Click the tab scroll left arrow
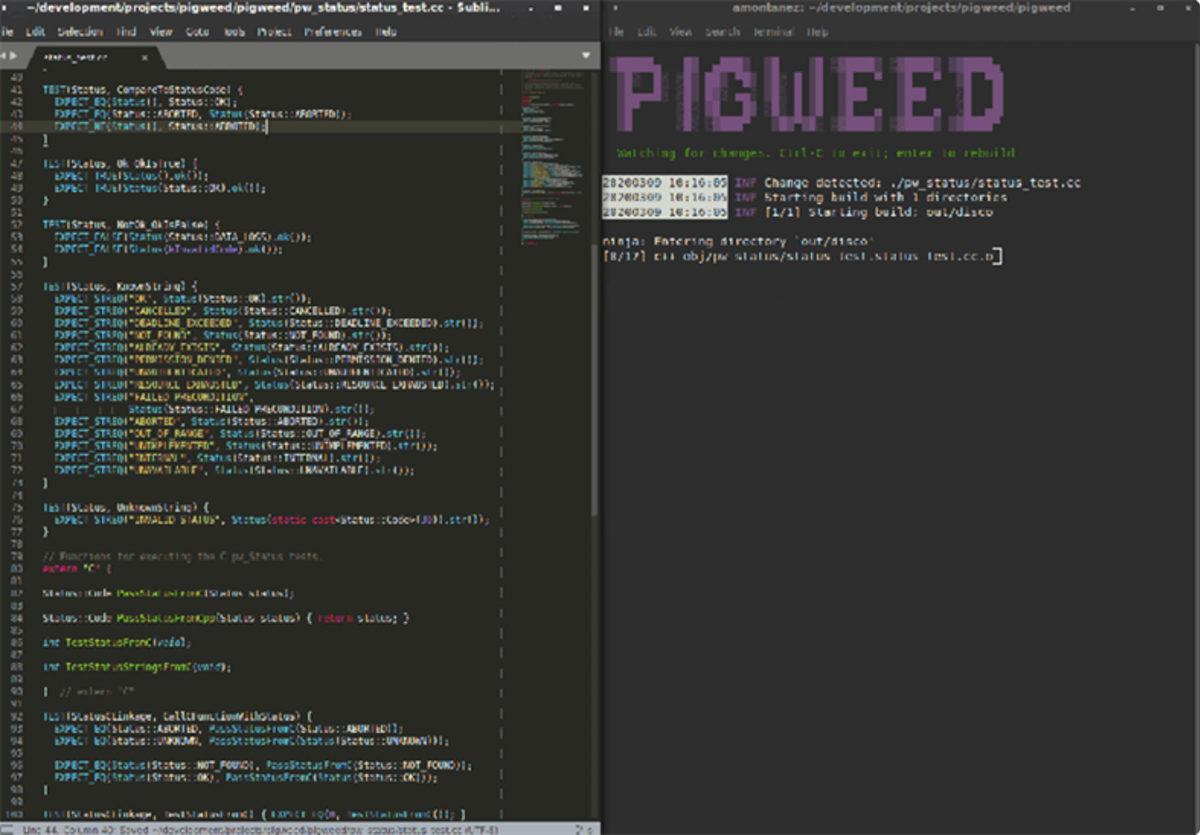The image size is (1200, 835). pyautogui.click(x=5, y=55)
